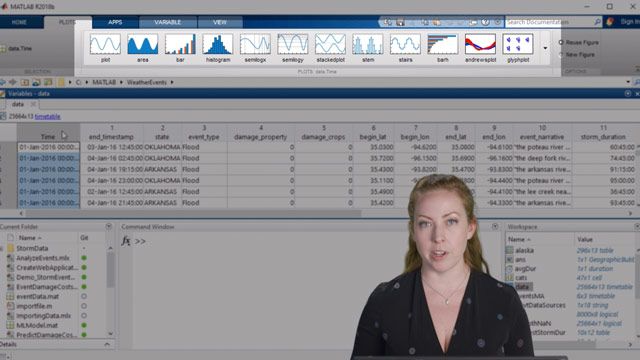Select the avgDur workspace variable

click(x=525, y=269)
